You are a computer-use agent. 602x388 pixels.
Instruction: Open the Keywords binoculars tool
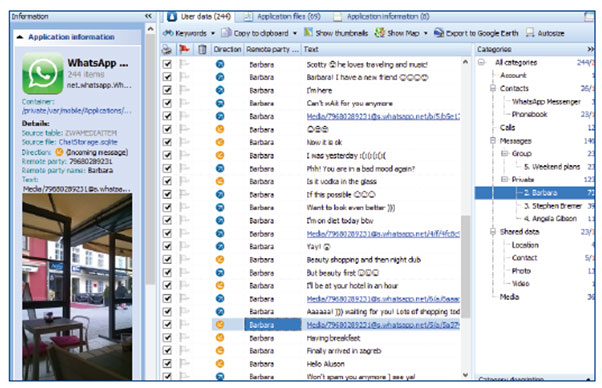[x=168, y=33]
